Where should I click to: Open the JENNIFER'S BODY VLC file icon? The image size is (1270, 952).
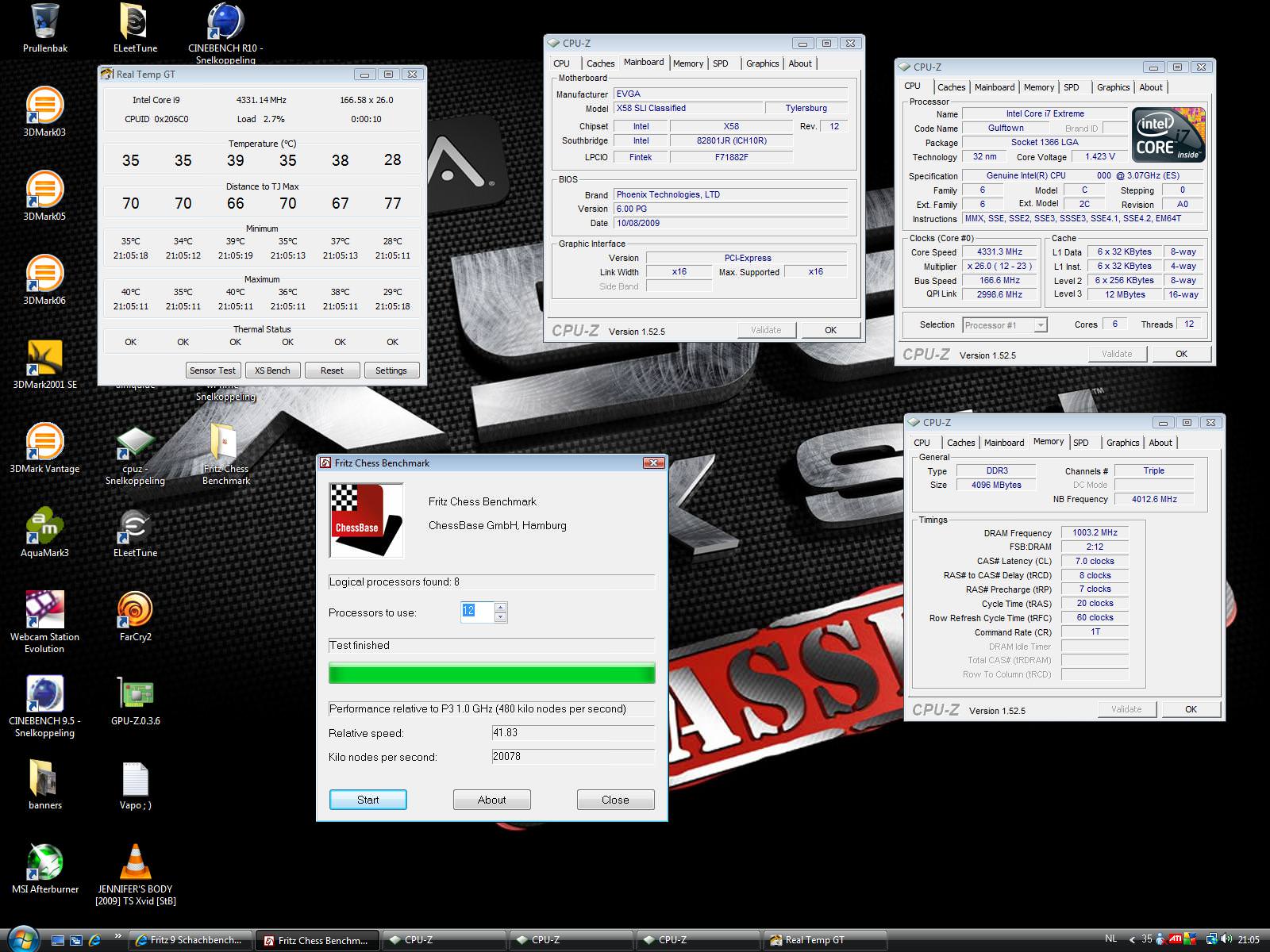[135, 862]
